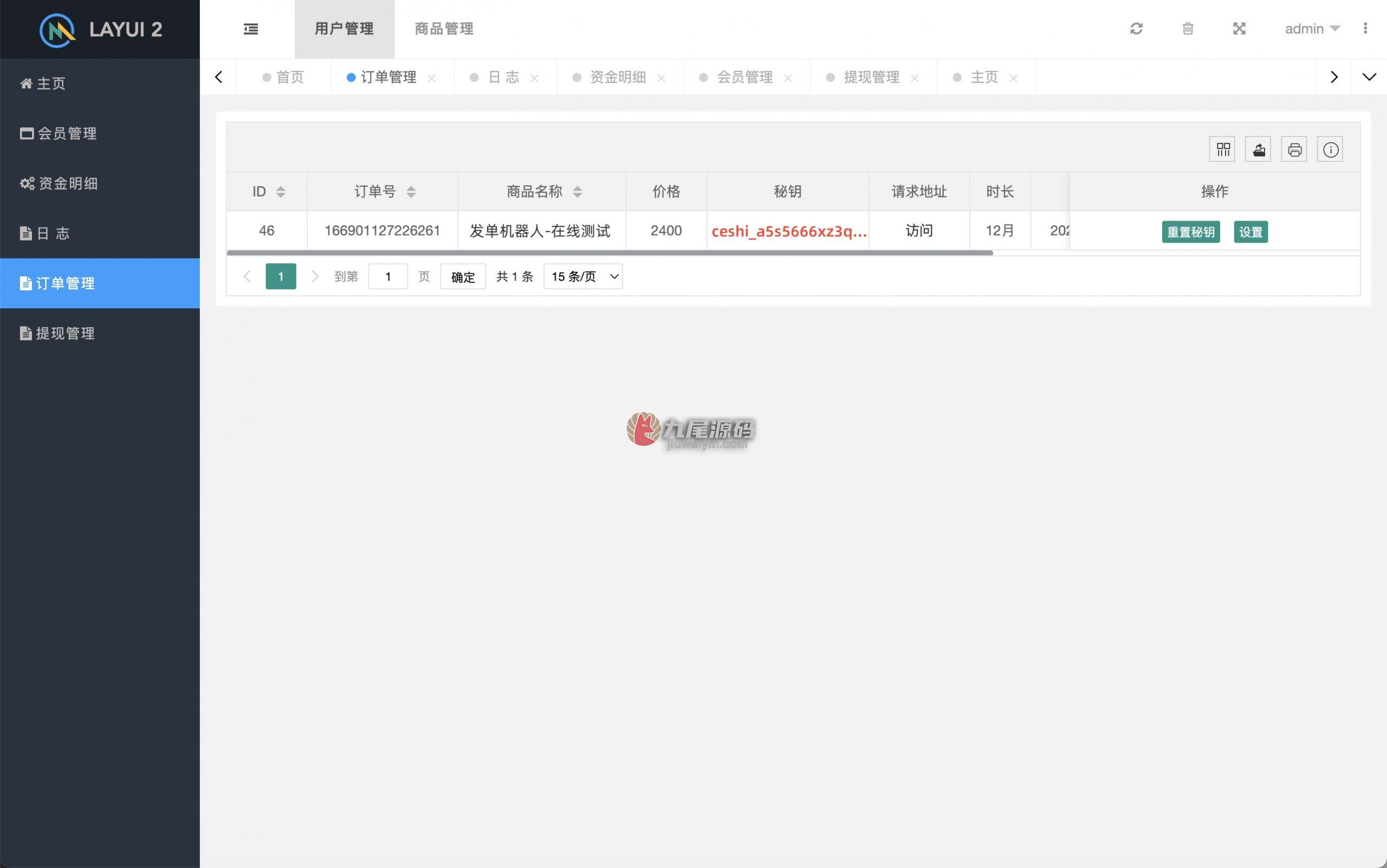Open 提现管理 in the sidebar

tap(100, 333)
